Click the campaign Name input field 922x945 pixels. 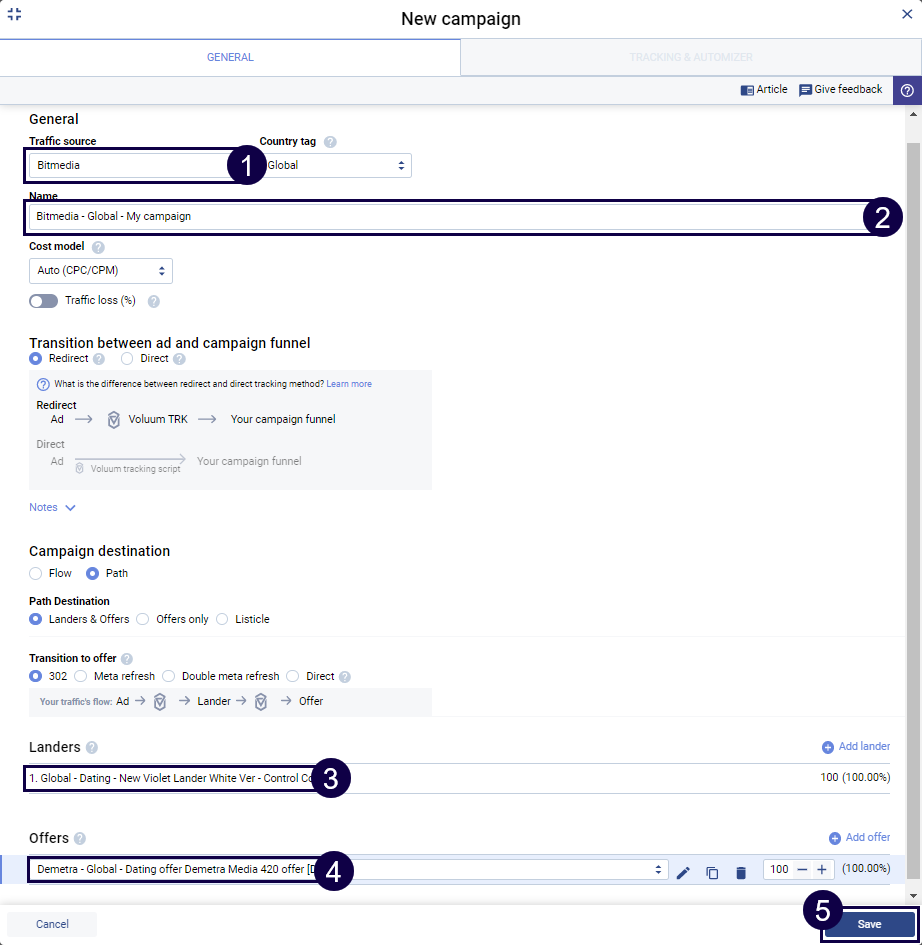click(x=440, y=216)
